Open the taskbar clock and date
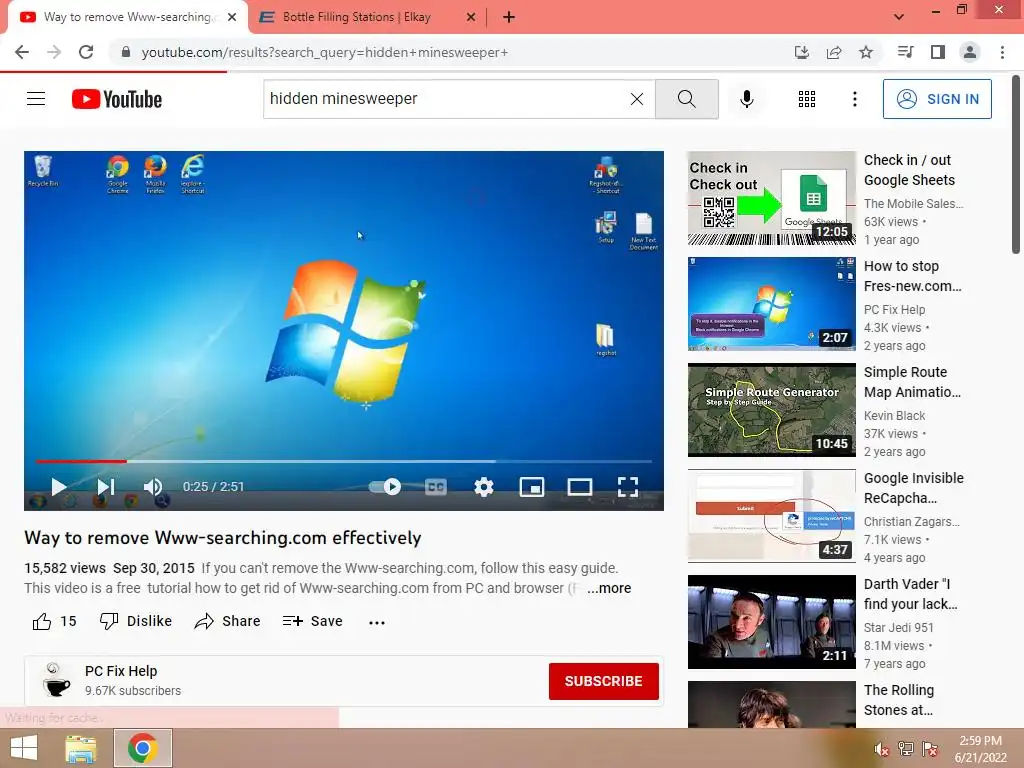 980,749
